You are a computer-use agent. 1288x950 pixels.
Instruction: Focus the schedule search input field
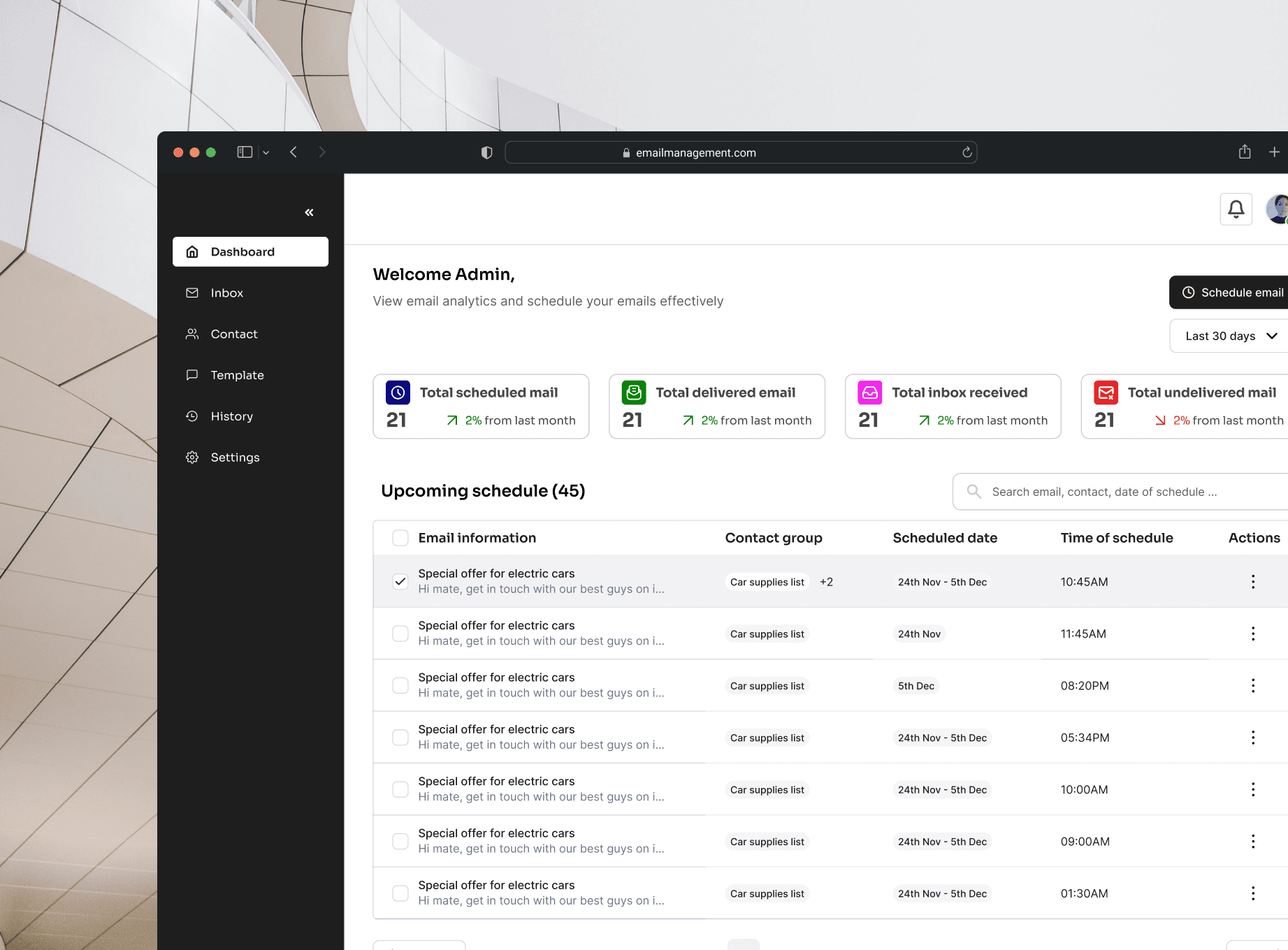pos(1120,492)
